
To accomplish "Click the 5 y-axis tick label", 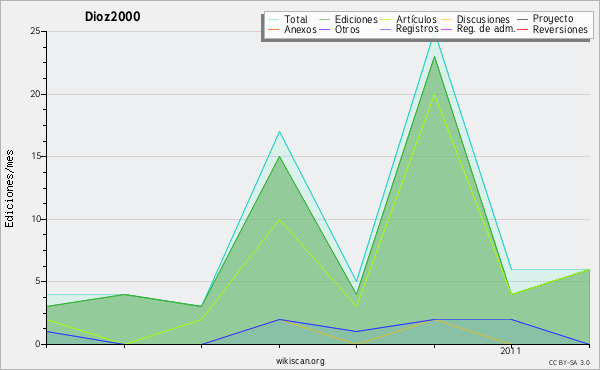I will tap(38, 281).
